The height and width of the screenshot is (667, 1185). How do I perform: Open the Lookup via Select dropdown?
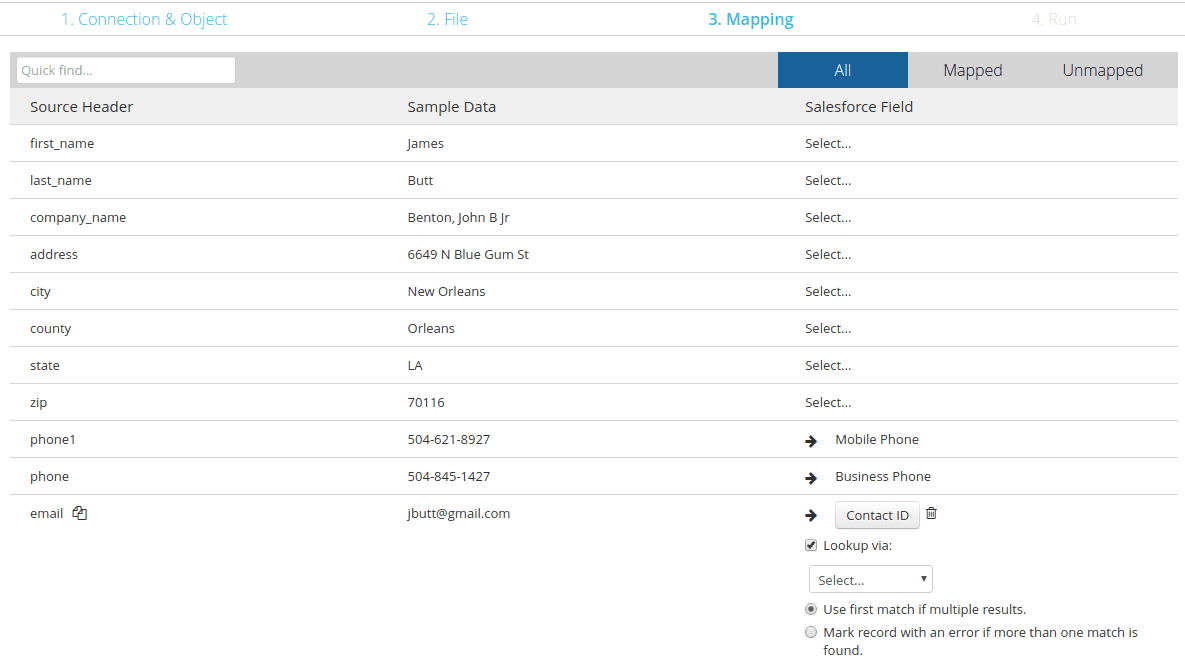click(871, 579)
